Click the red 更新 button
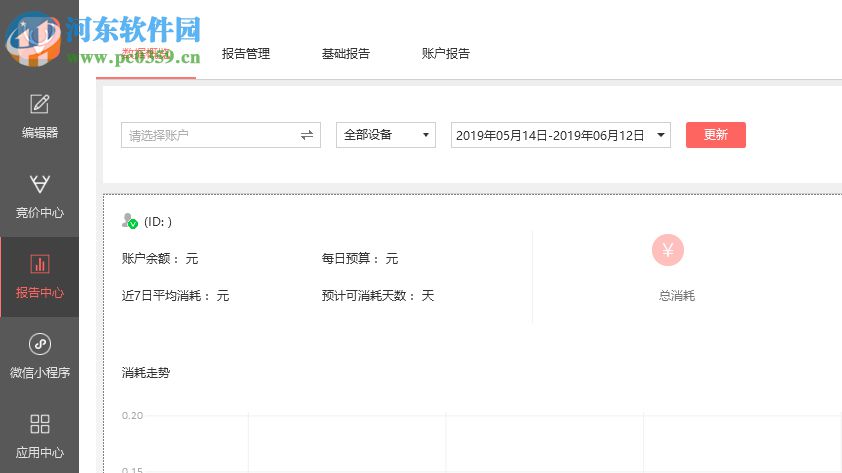The width and height of the screenshot is (842, 473). 715,135
